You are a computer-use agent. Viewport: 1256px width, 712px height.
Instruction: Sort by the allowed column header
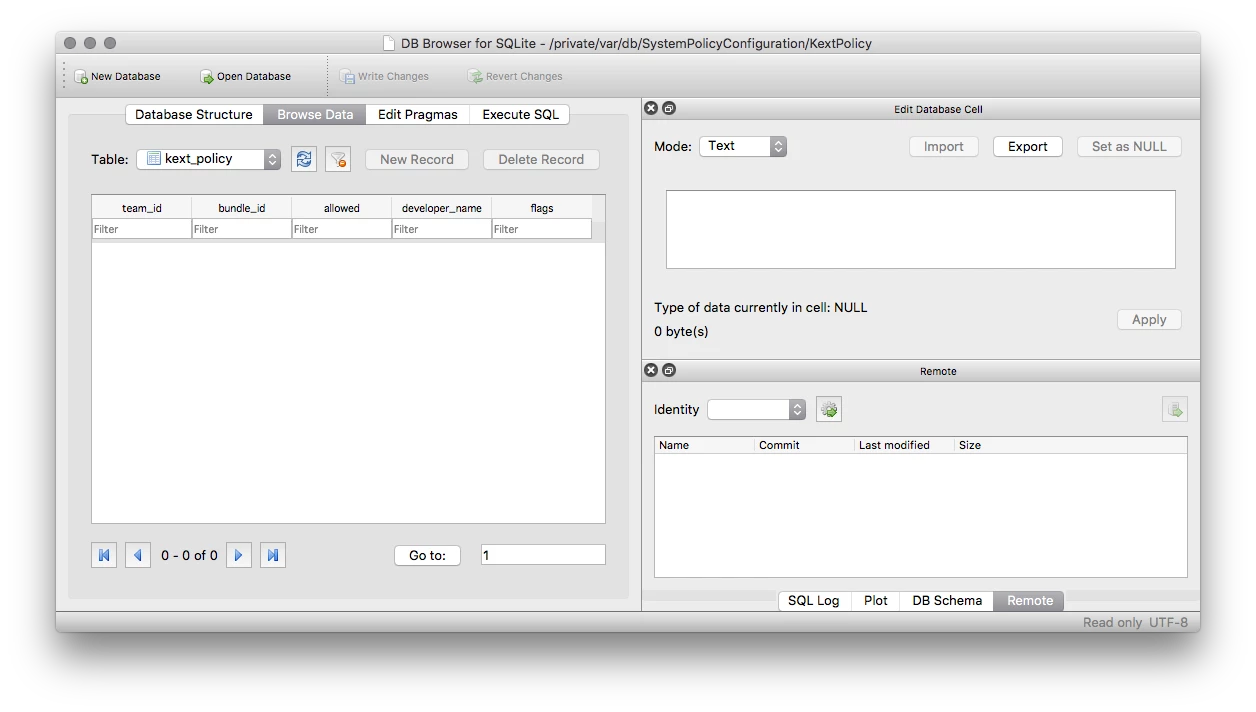(342, 208)
